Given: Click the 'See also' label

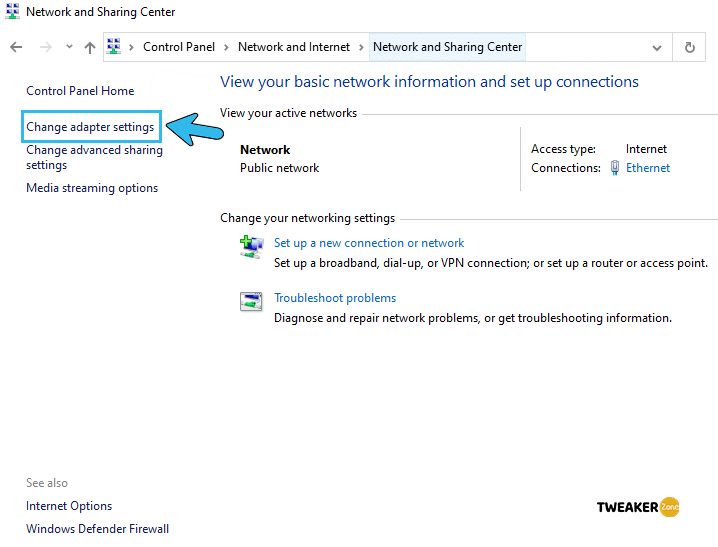Looking at the screenshot, I should tap(47, 483).
